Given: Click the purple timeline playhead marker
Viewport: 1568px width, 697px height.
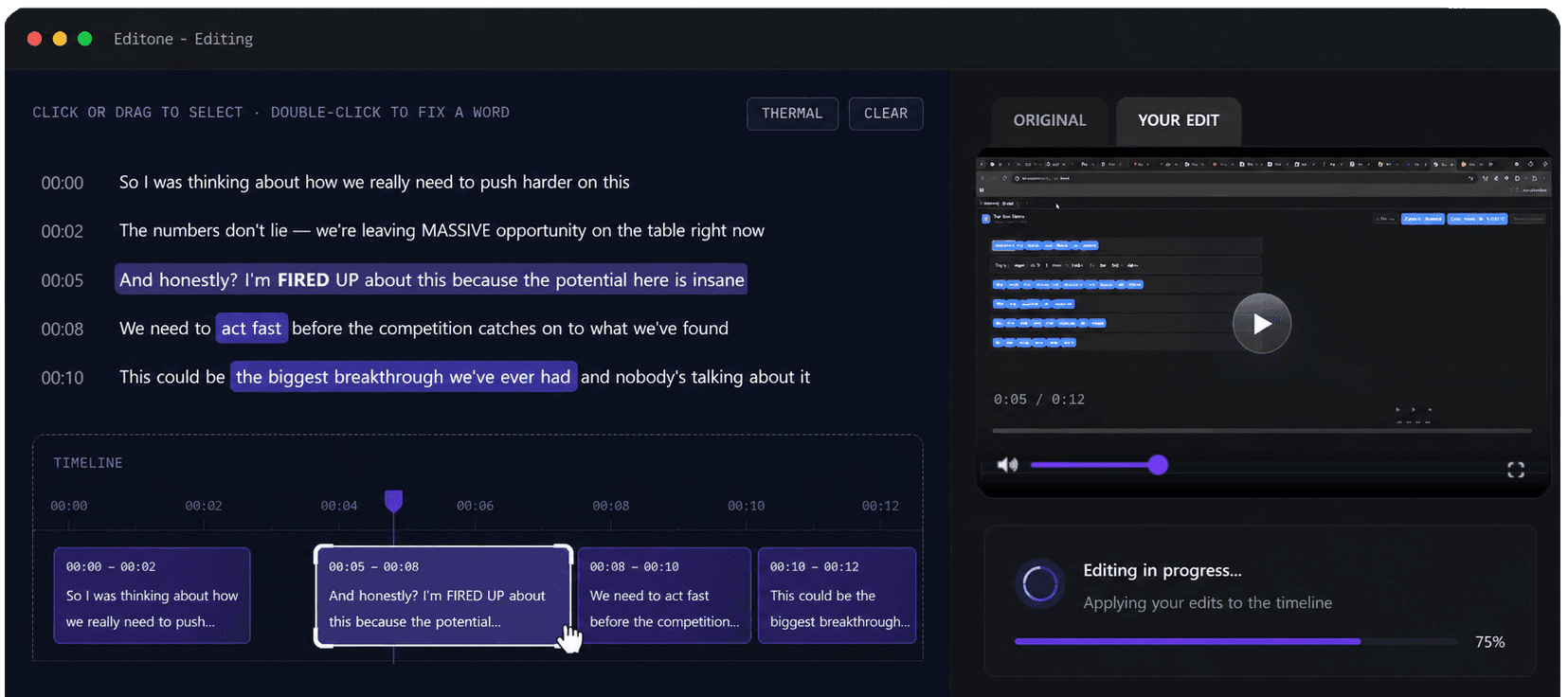Looking at the screenshot, I should coord(393,500).
